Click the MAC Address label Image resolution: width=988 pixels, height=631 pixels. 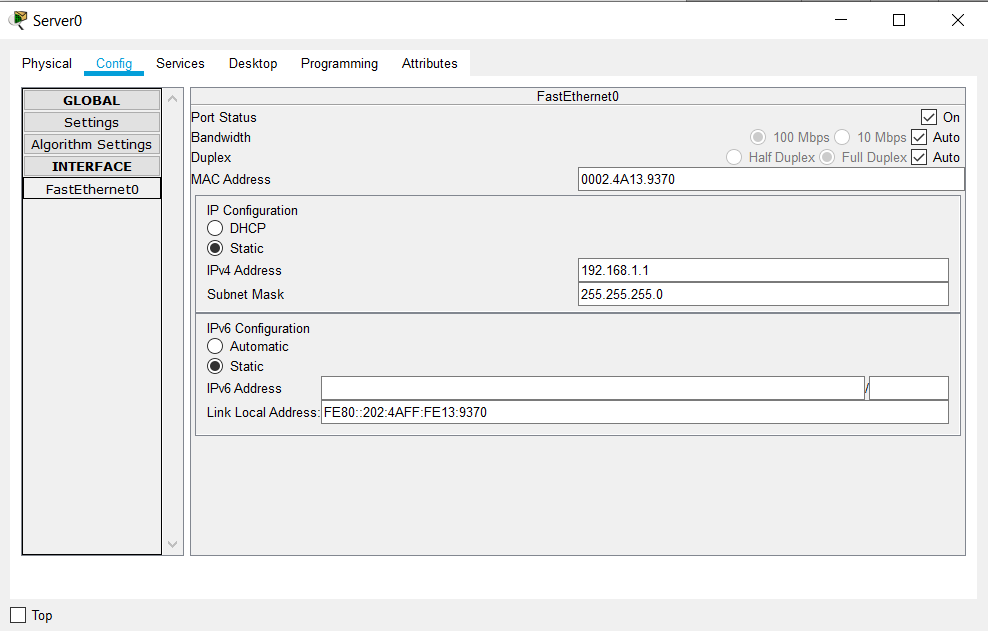231,180
